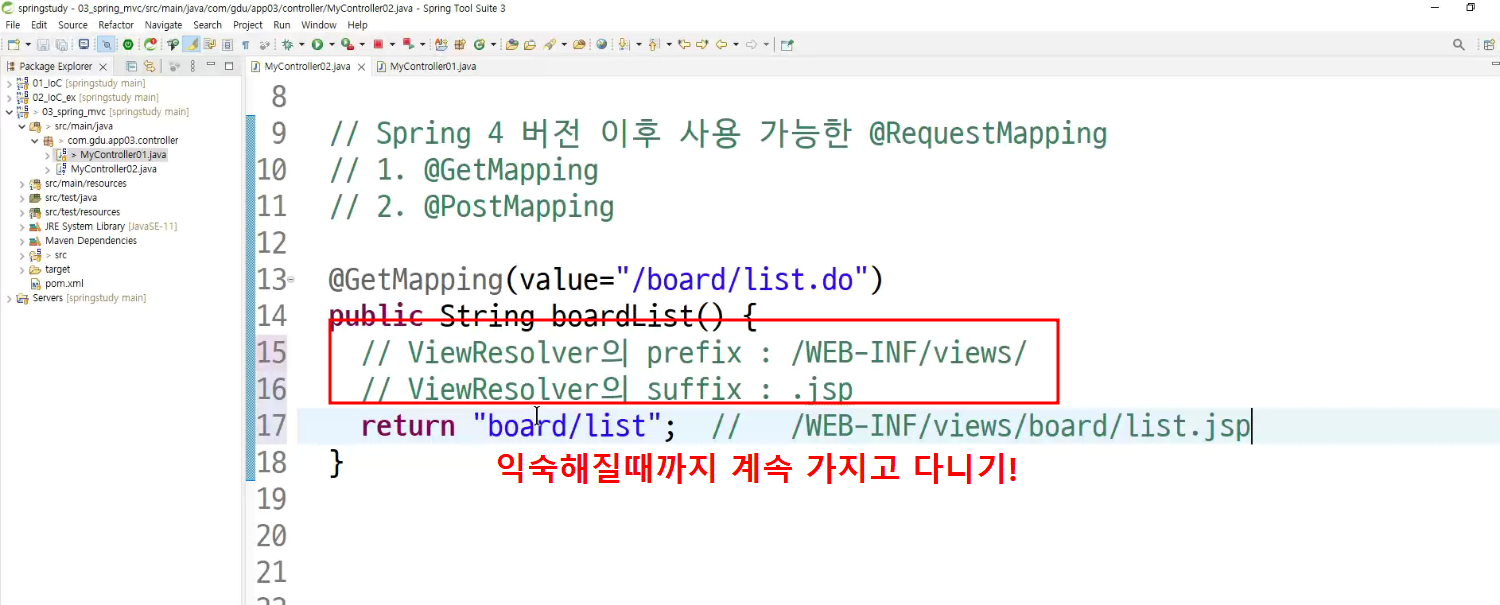Screen dimensions: 1500x605
Task: Close the MyController02.java editor tab
Action: coord(361,67)
